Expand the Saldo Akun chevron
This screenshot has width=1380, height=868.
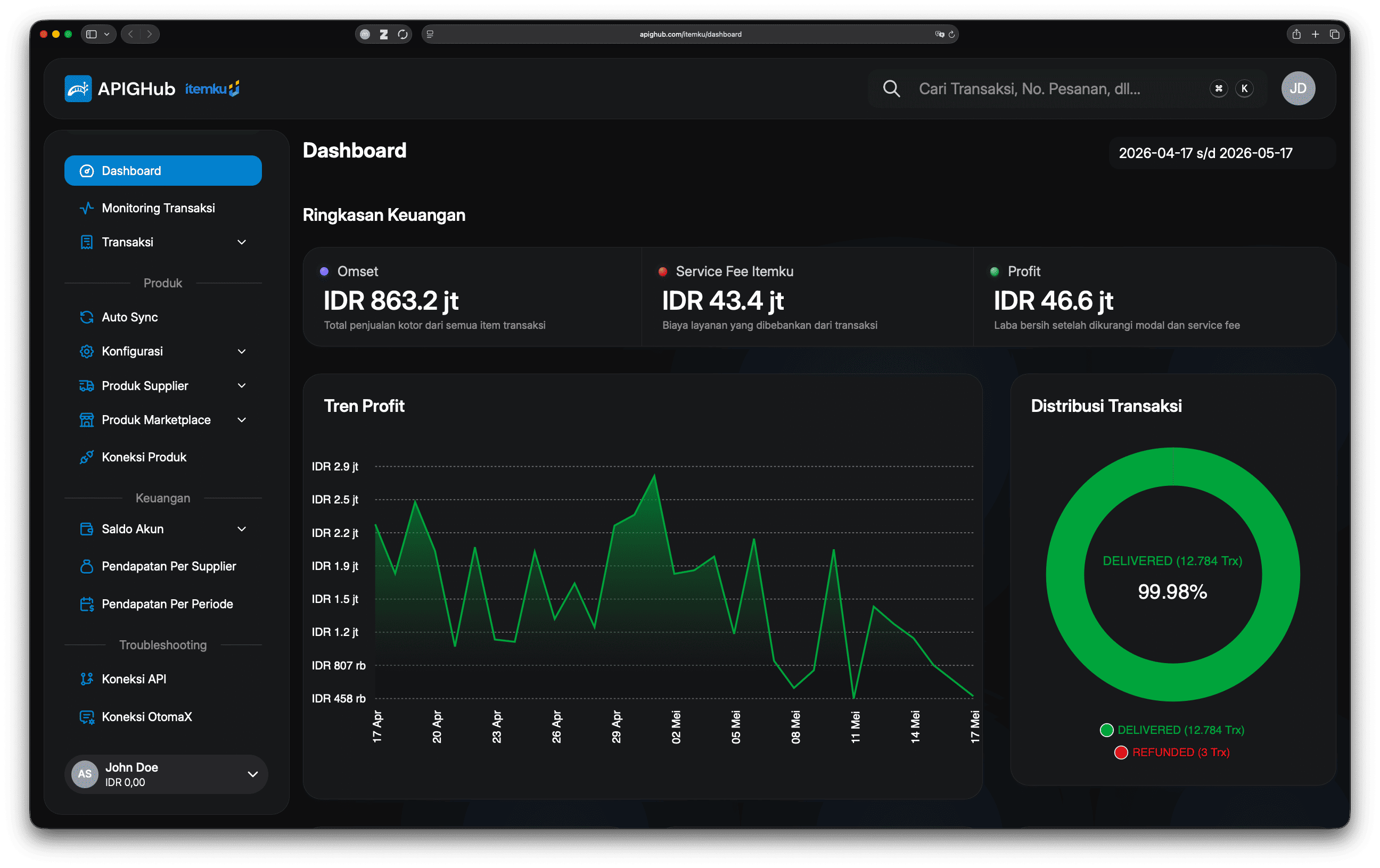point(242,529)
